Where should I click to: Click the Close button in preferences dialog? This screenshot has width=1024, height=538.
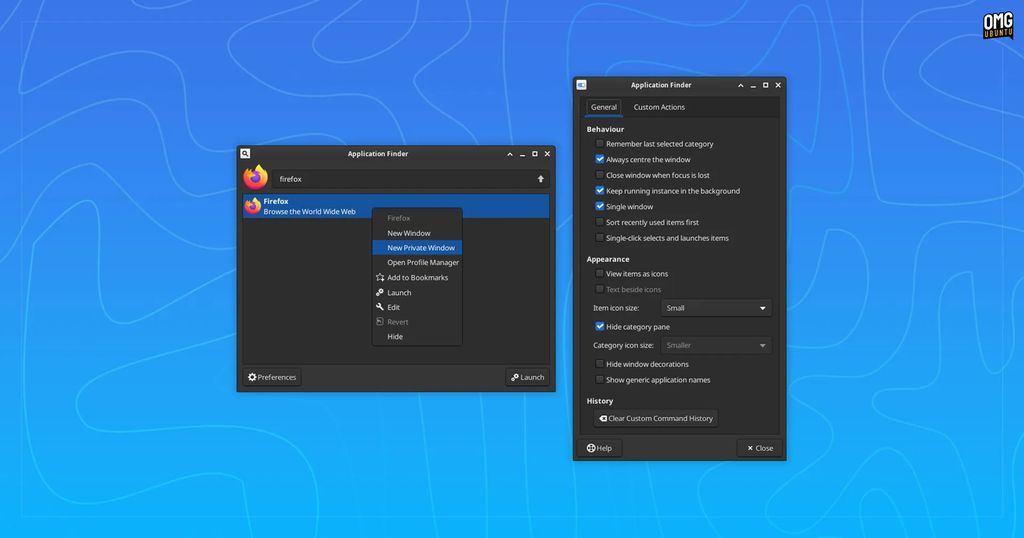(760, 448)
